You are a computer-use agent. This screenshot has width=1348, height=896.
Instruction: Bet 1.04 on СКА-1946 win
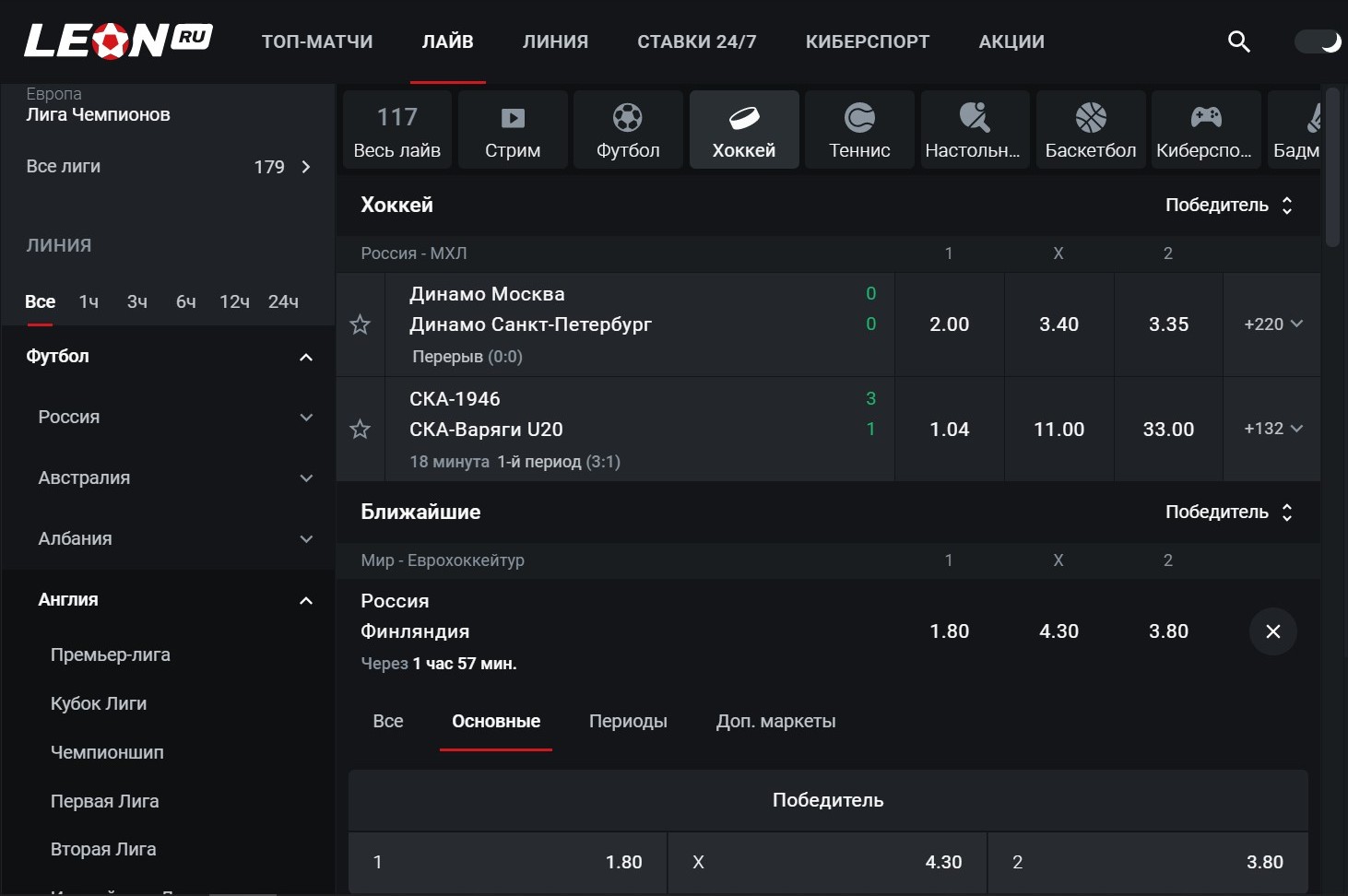[x=950, y=430]
